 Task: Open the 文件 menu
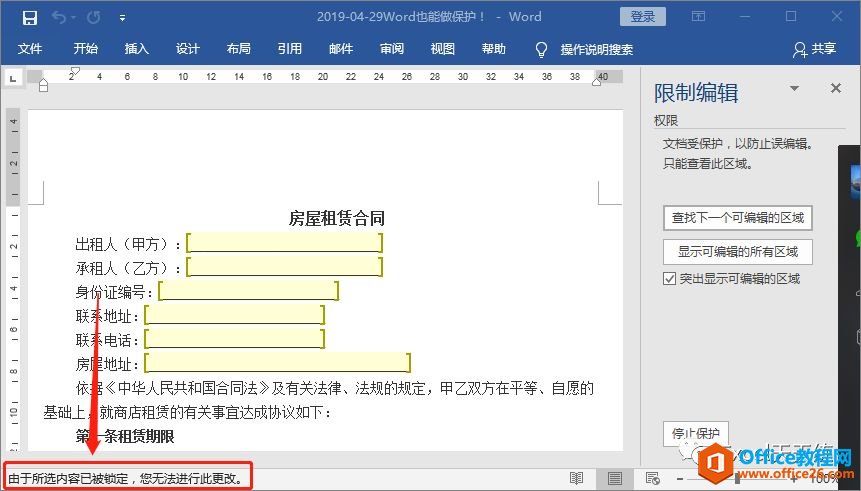click(x=30, y=49)
